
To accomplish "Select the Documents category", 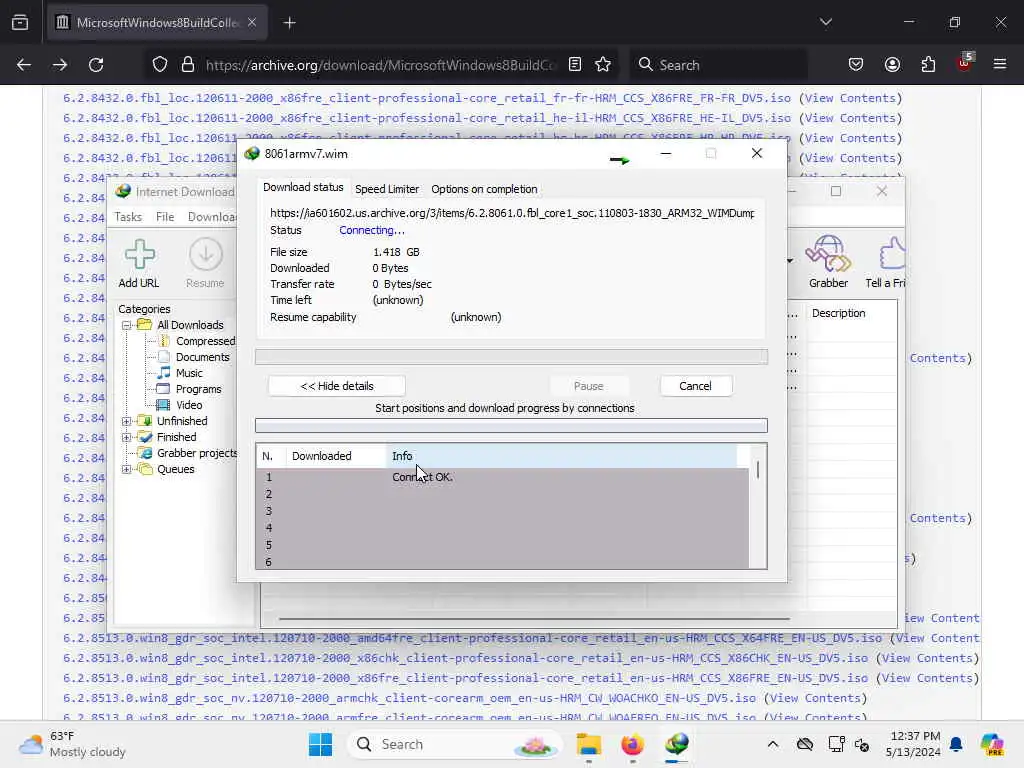I will click(x=202, y=357).
